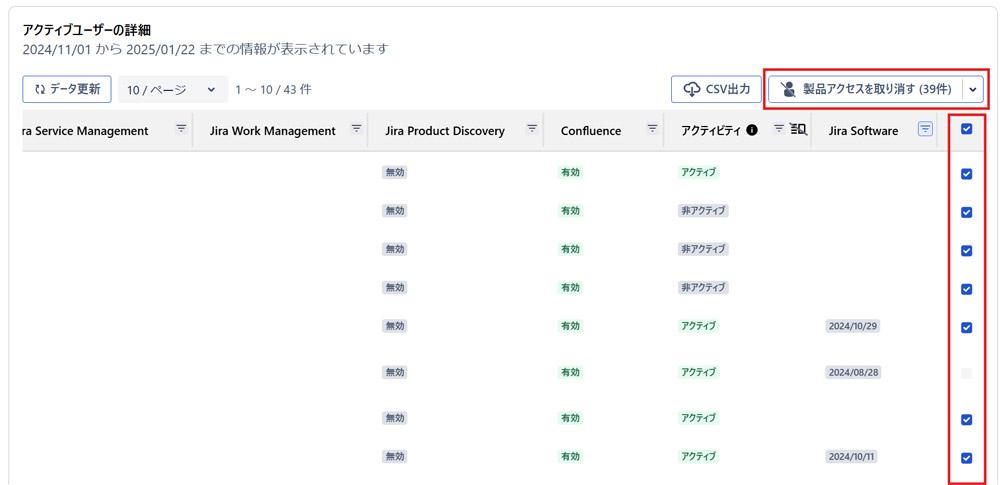Screen dimensions: 1000x485
Task: Export with the CSV出力 button
Action: pos(716,89)
